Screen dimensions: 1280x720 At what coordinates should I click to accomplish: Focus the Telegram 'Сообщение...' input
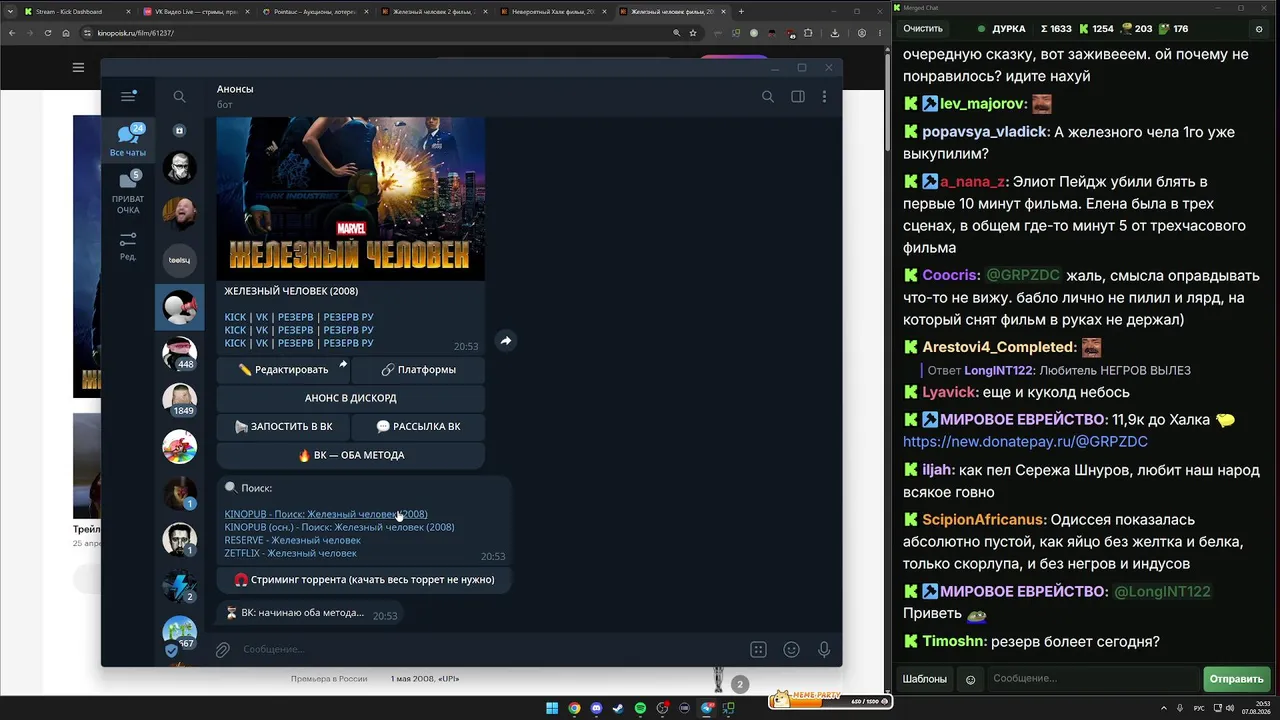(x=490, y=650)
